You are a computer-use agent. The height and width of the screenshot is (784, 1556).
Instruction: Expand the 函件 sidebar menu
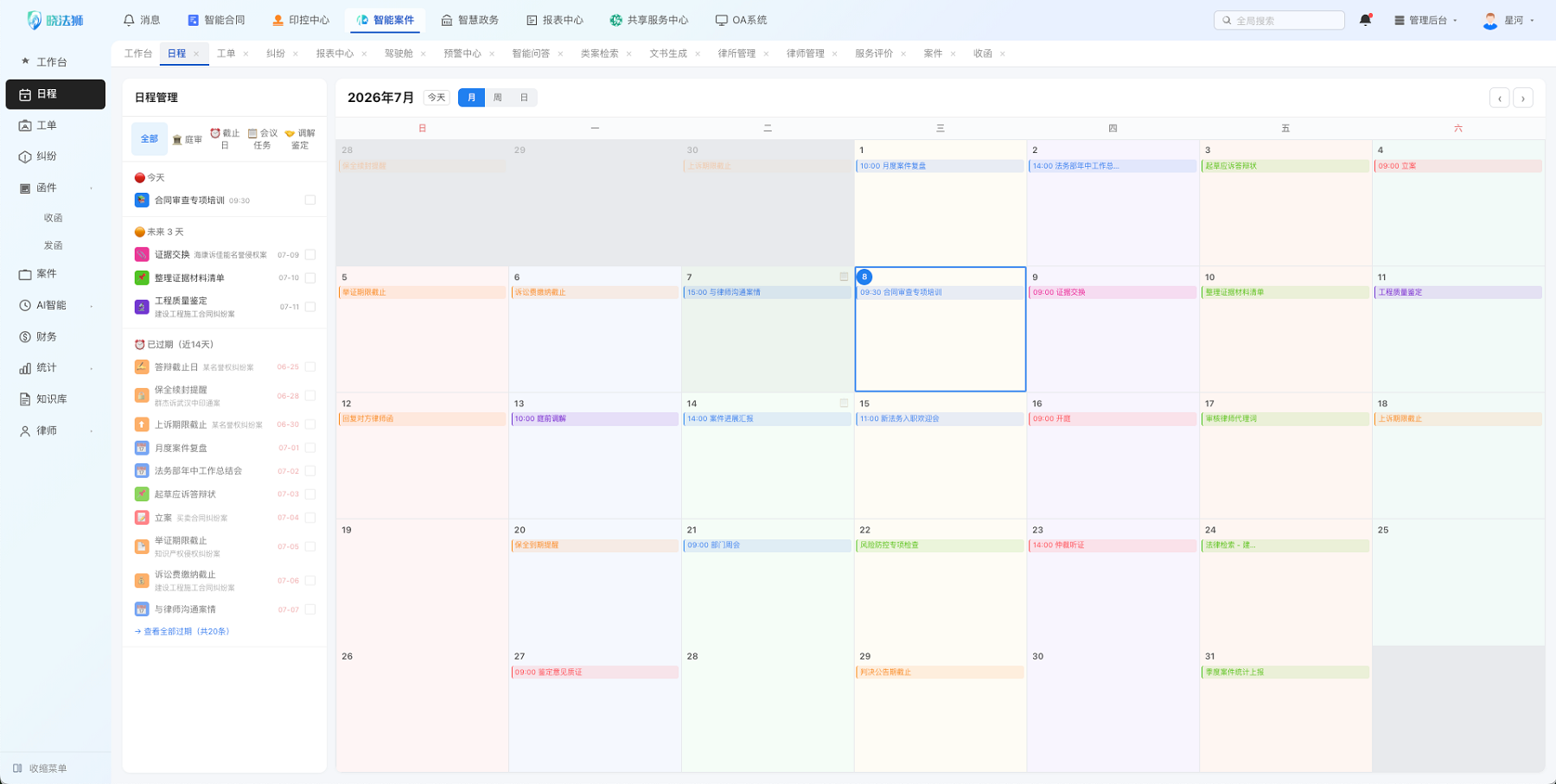tap(92, 188)
